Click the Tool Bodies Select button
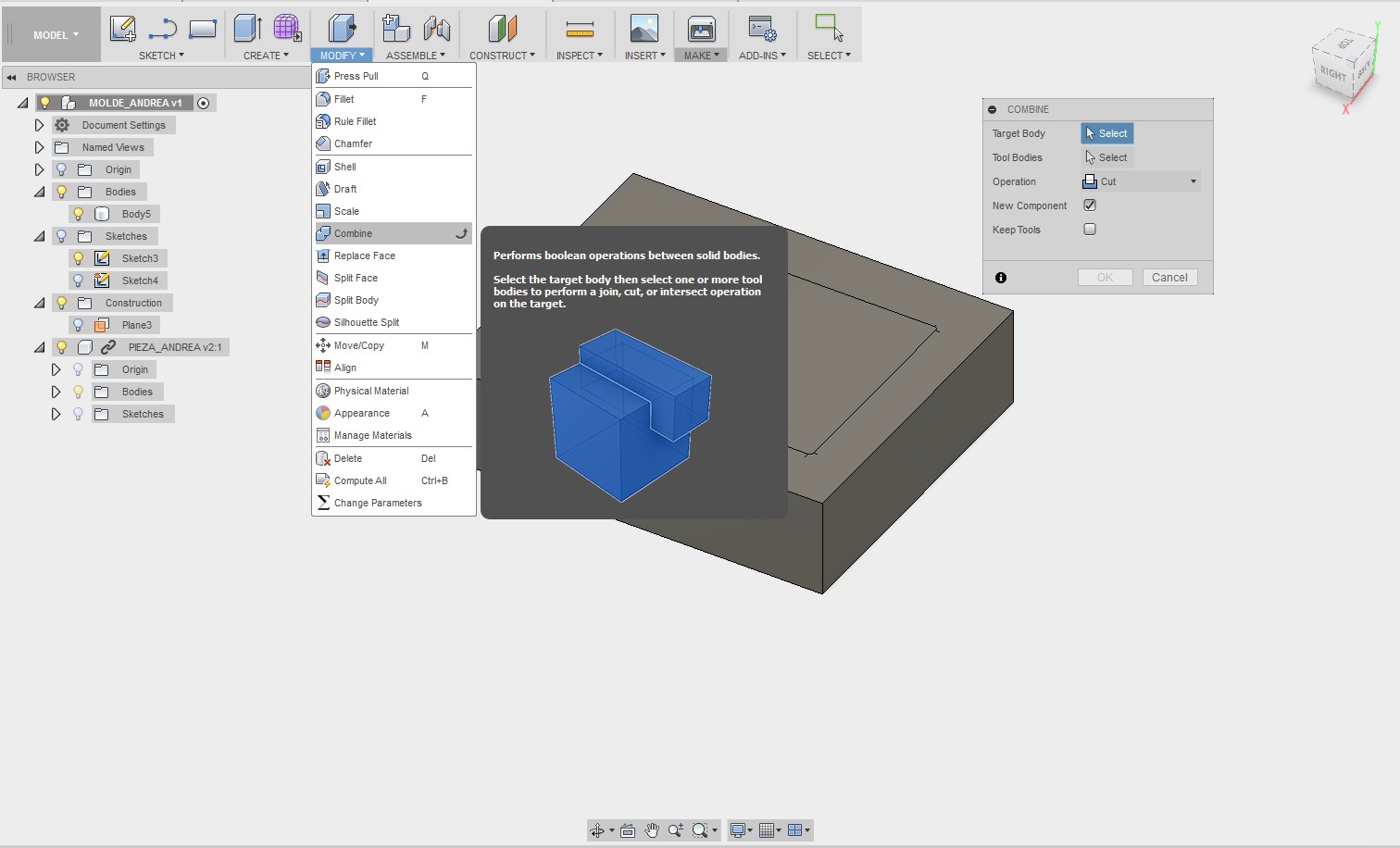Screen dimensions: 1400x848 [1106, 157]
